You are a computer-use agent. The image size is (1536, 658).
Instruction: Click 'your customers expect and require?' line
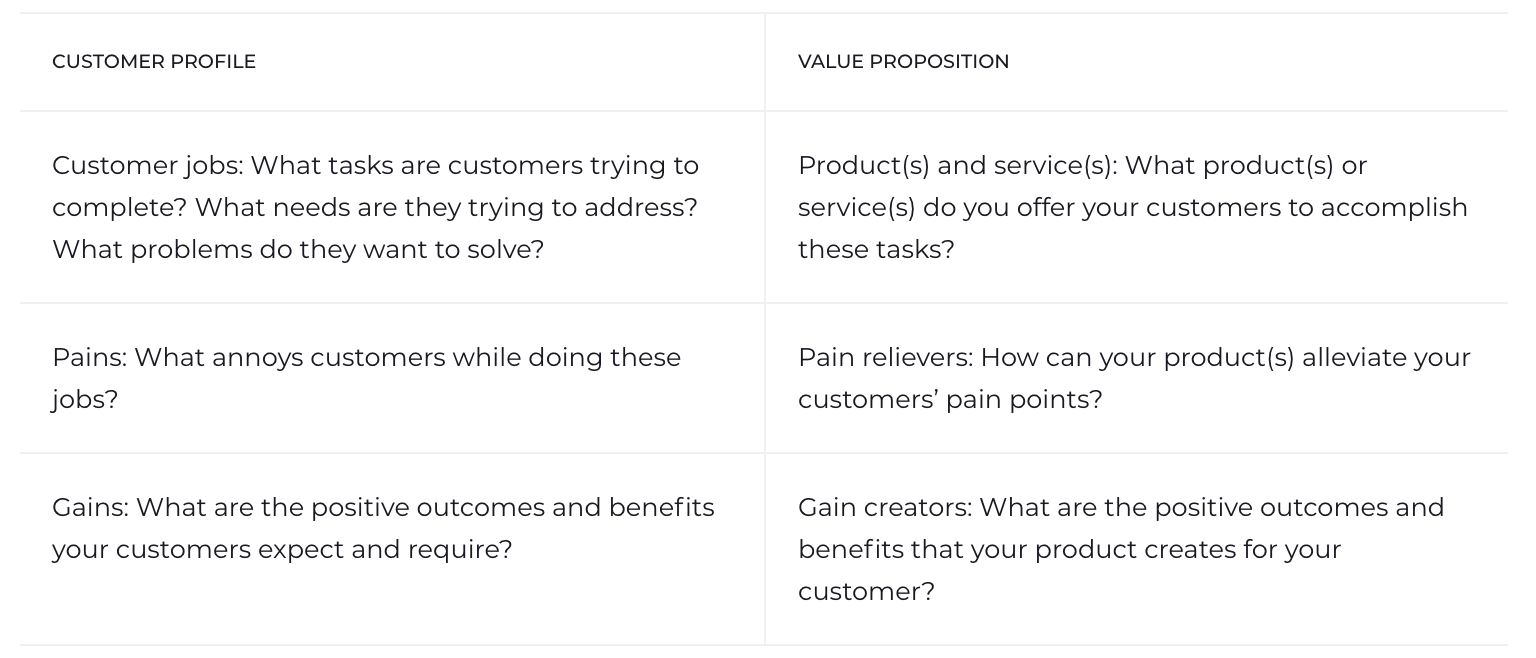282,549
